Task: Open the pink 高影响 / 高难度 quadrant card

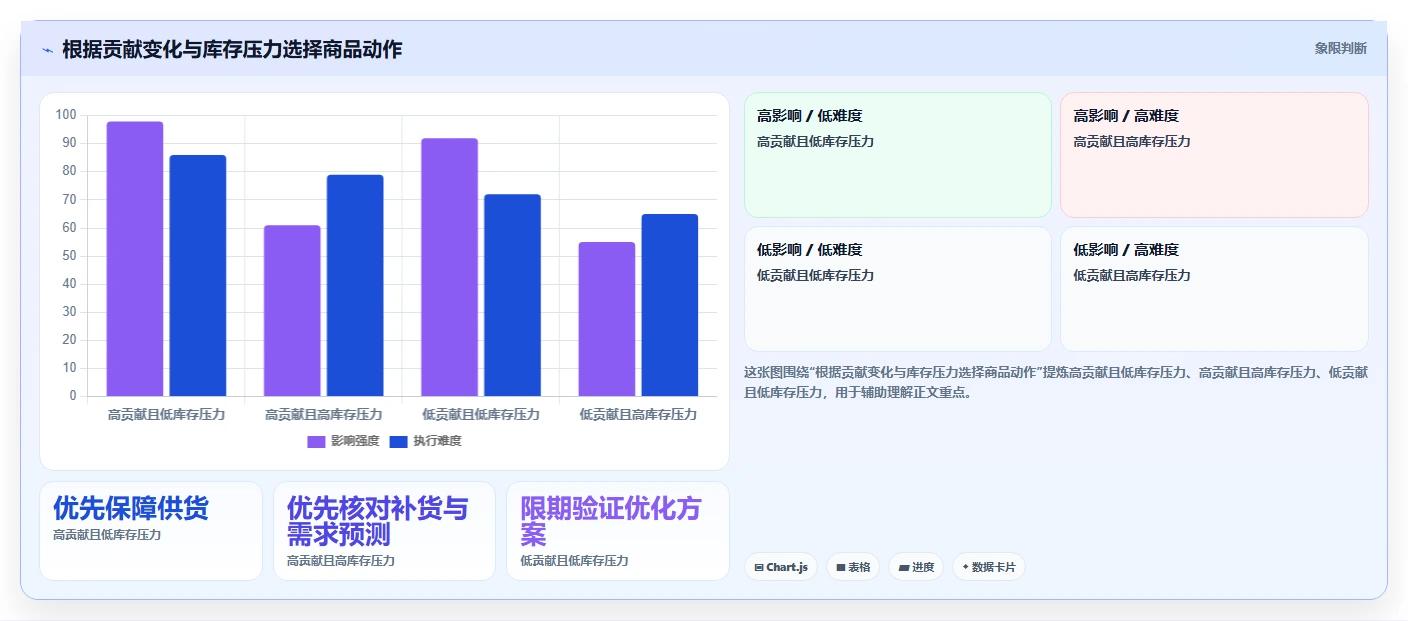Action: 1214,155
